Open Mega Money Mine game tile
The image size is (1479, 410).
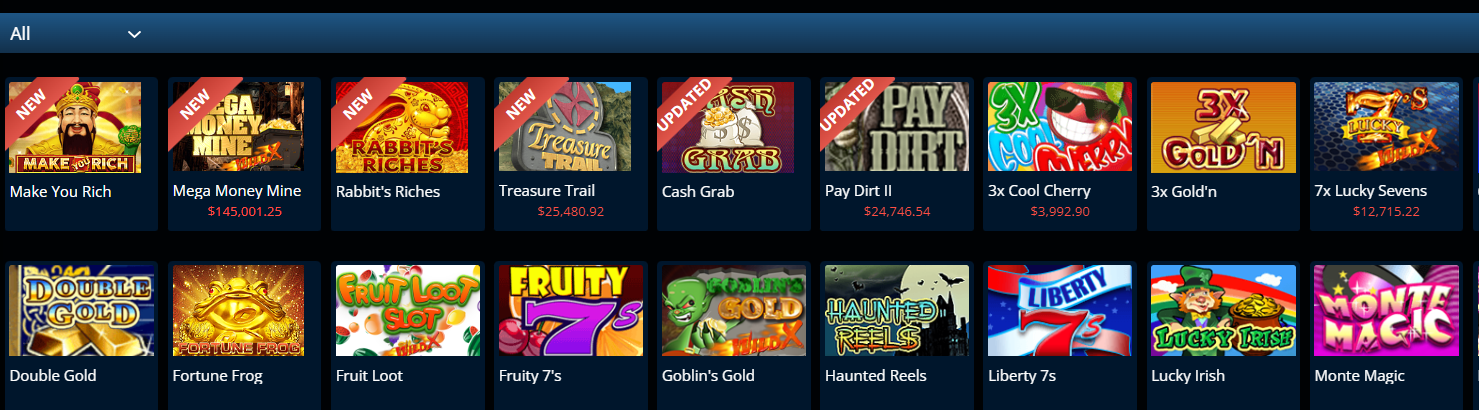(x=239, y=128)
